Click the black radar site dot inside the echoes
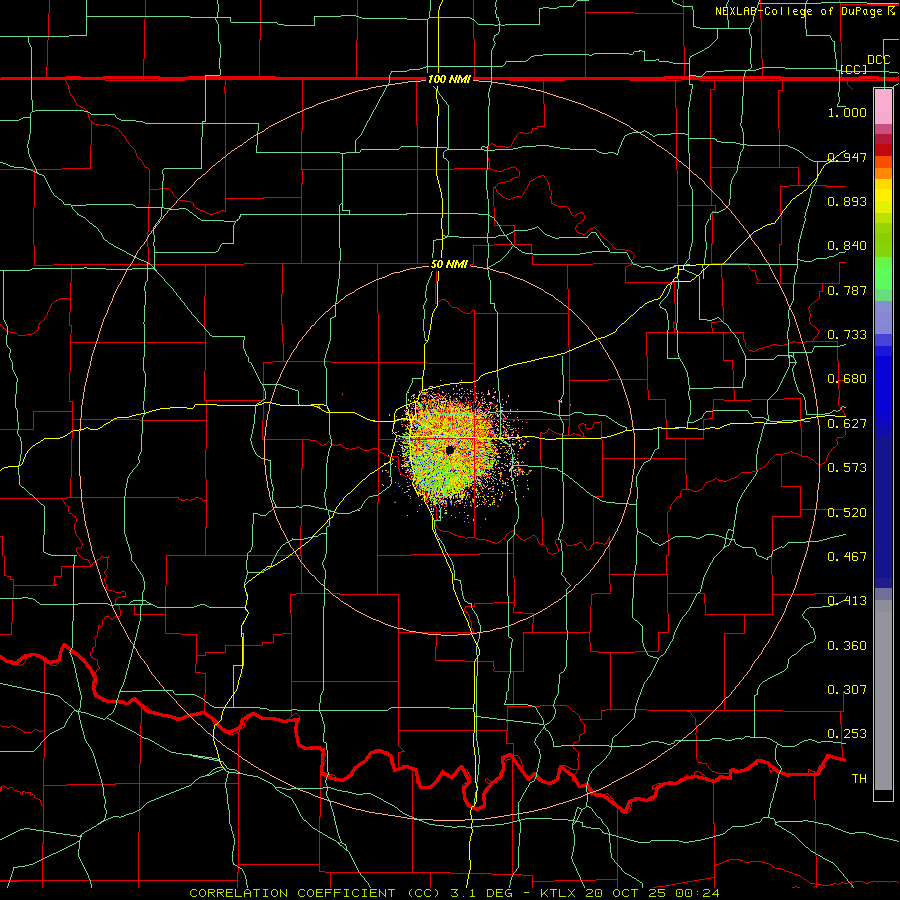The width and height of the screenshot is (900, 900). (449, 450)
